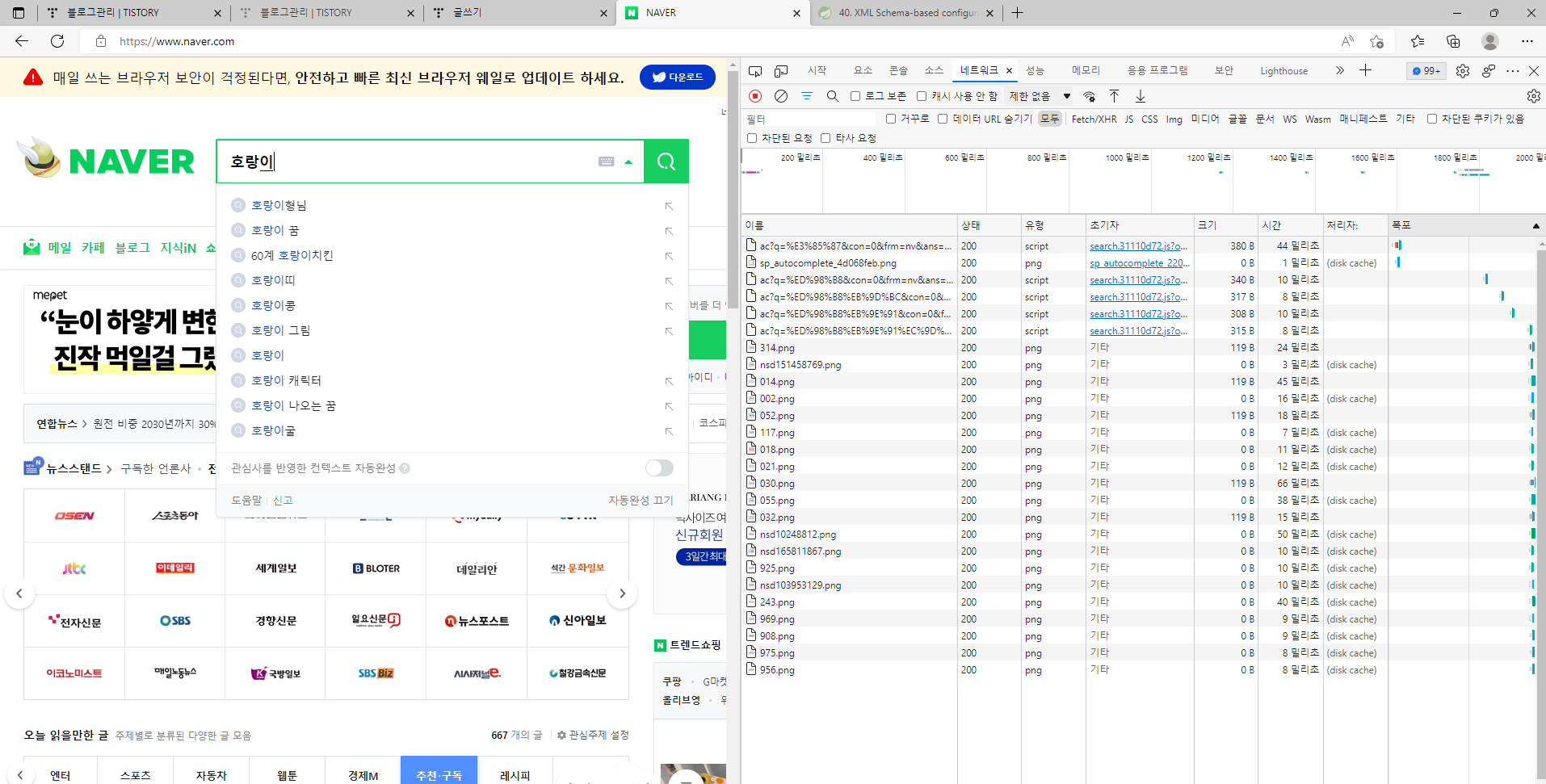Switch to the 소스 DevTools tab
1546x784 pixels.
coord(934,71)
